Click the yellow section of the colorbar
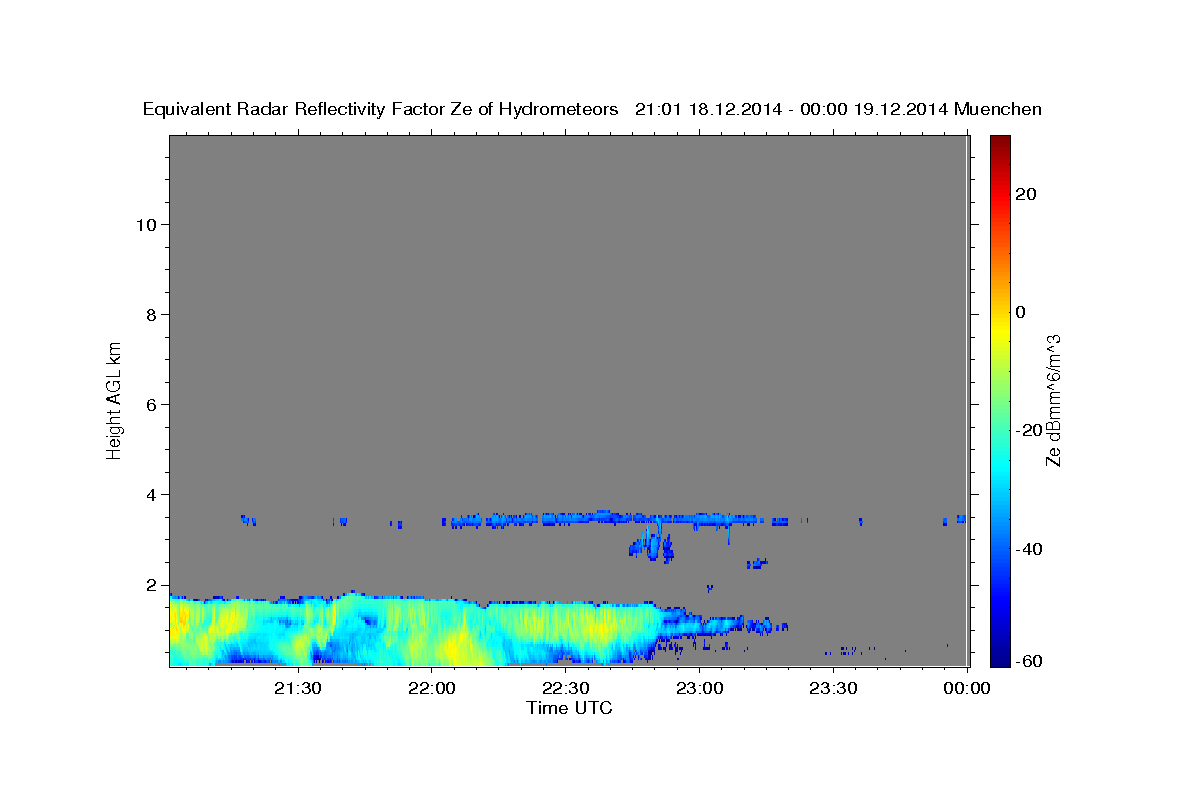 tap(1000, 330)
